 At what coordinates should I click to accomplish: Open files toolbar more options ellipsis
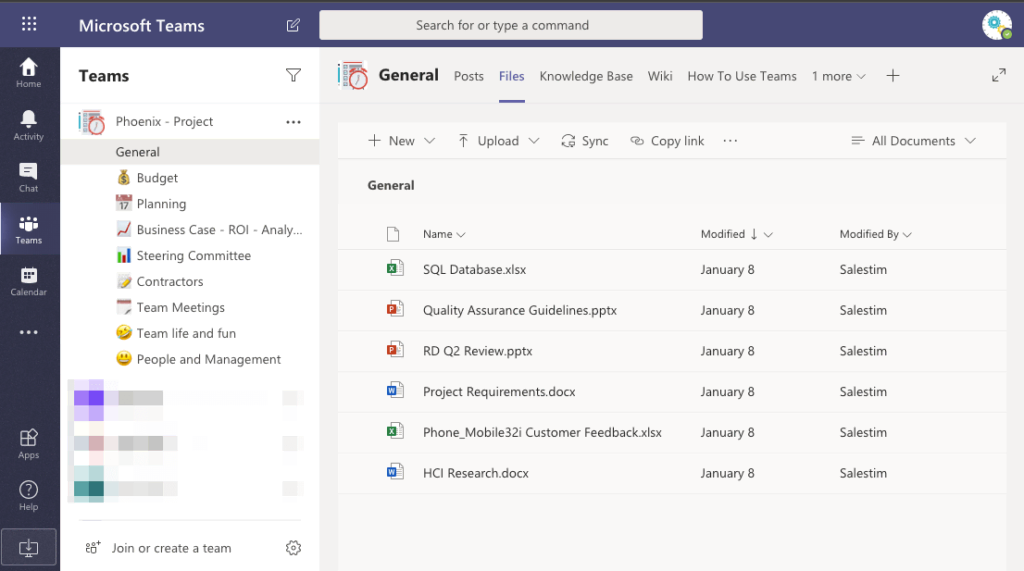click(730, 141)
